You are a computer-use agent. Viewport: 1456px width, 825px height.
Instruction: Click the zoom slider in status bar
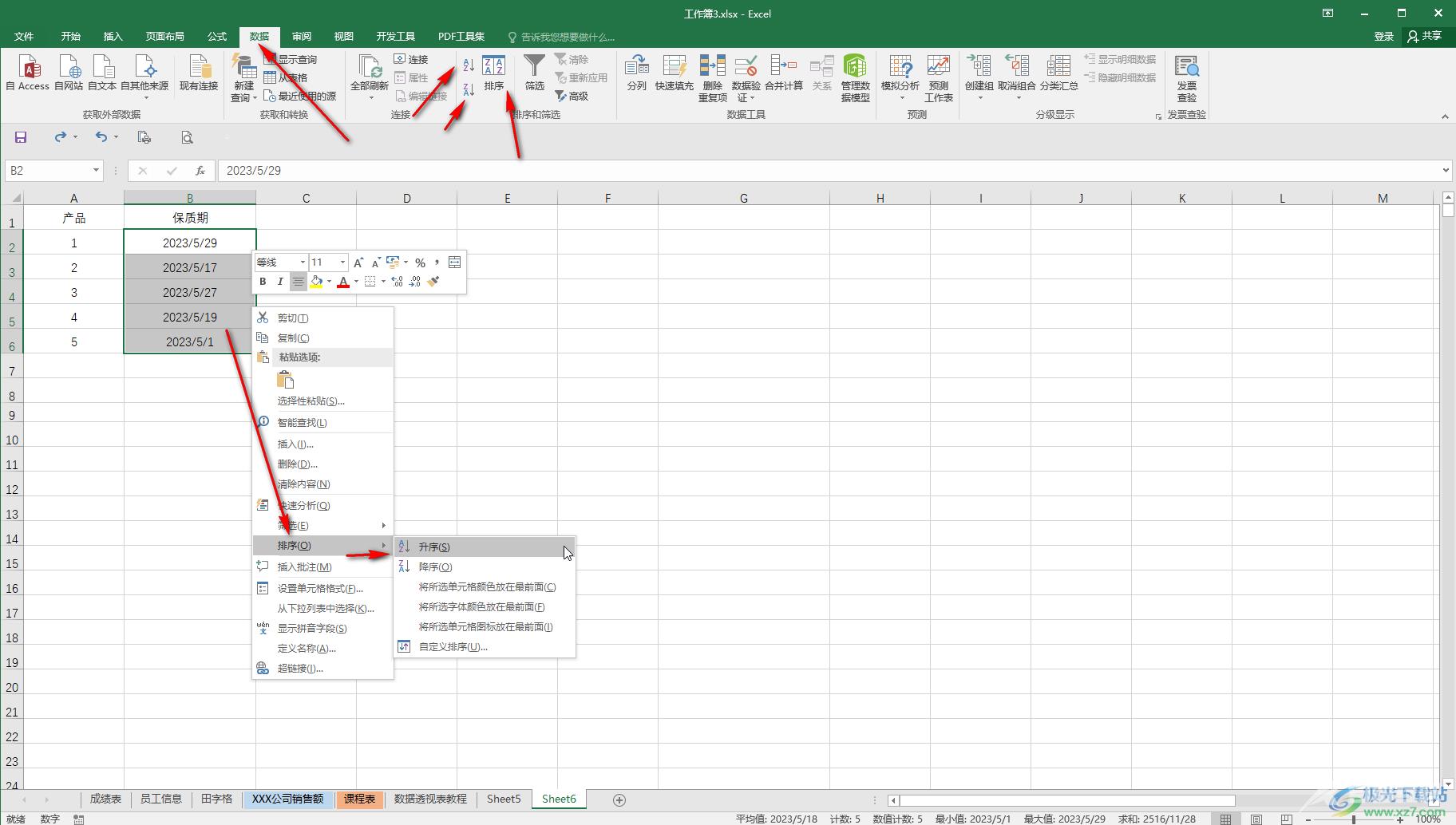pos(1354,819)
